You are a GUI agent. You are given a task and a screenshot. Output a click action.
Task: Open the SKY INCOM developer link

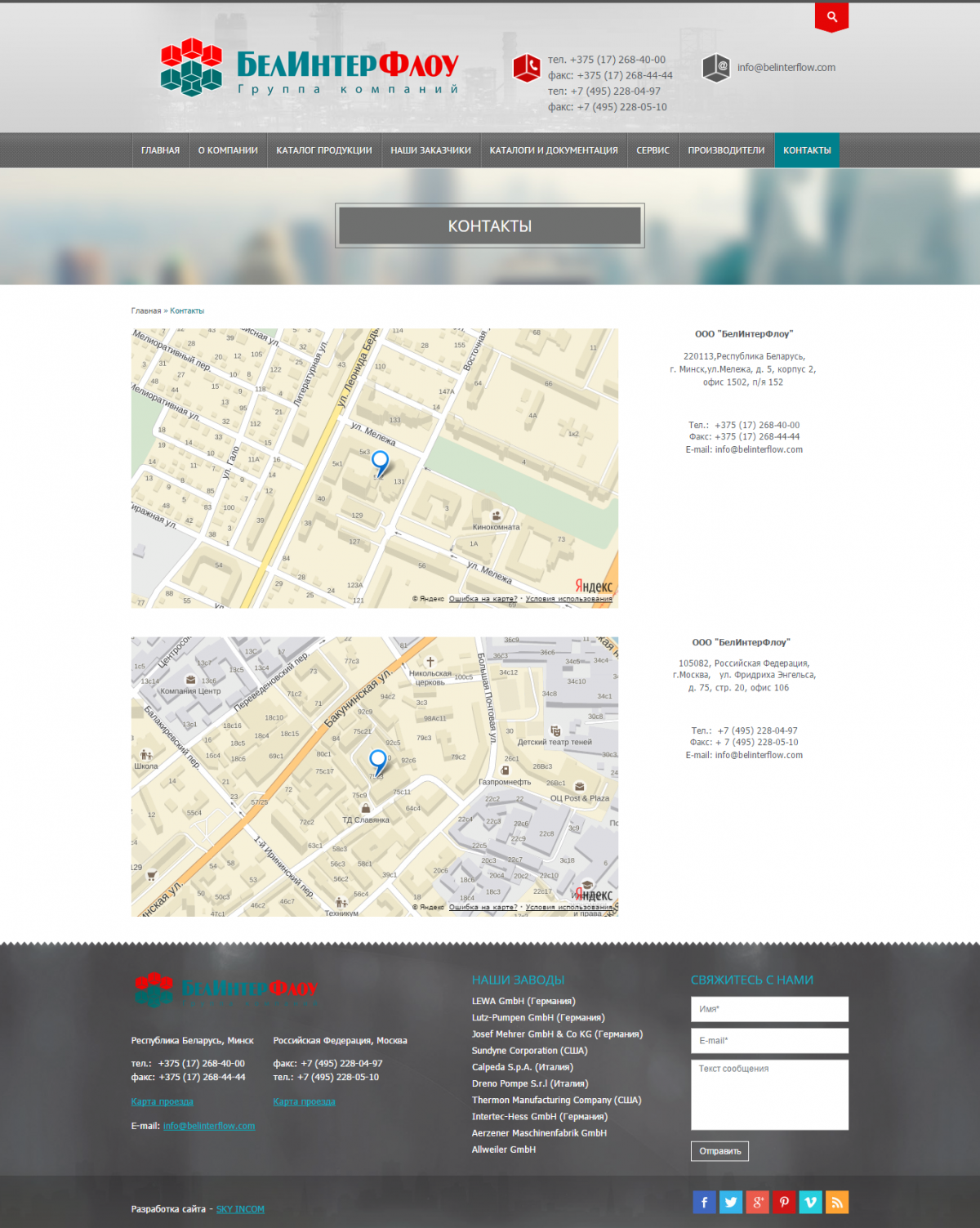coord(240,1209)
